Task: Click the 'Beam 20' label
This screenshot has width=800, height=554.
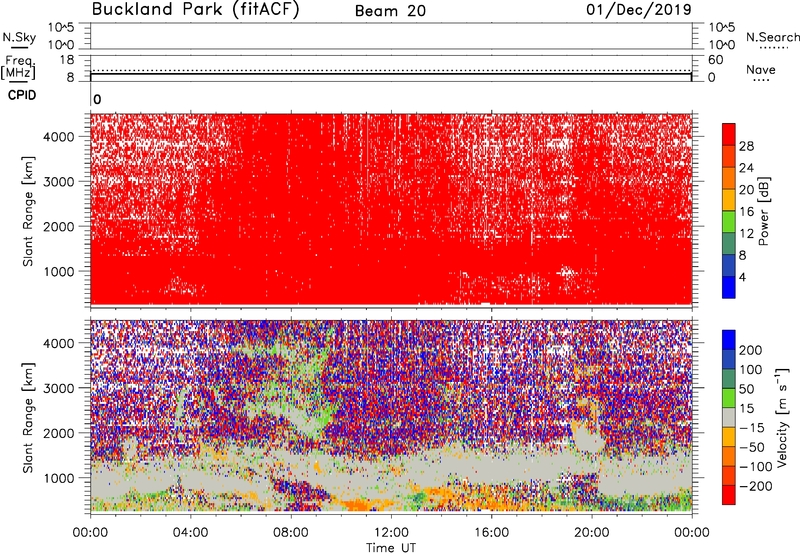Action: [390, 11]
